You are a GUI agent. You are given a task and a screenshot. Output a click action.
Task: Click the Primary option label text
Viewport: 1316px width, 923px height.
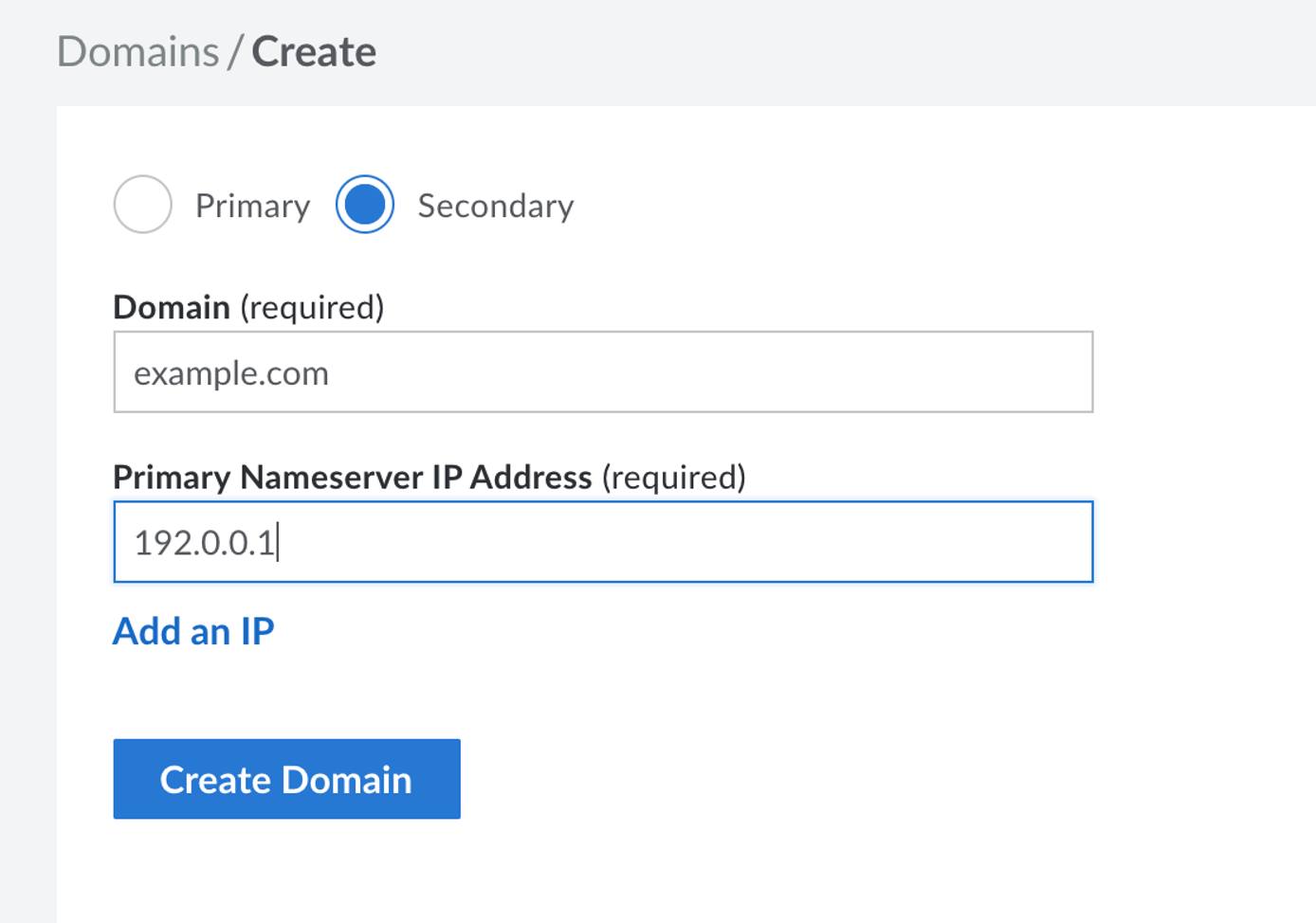[252, 206]
